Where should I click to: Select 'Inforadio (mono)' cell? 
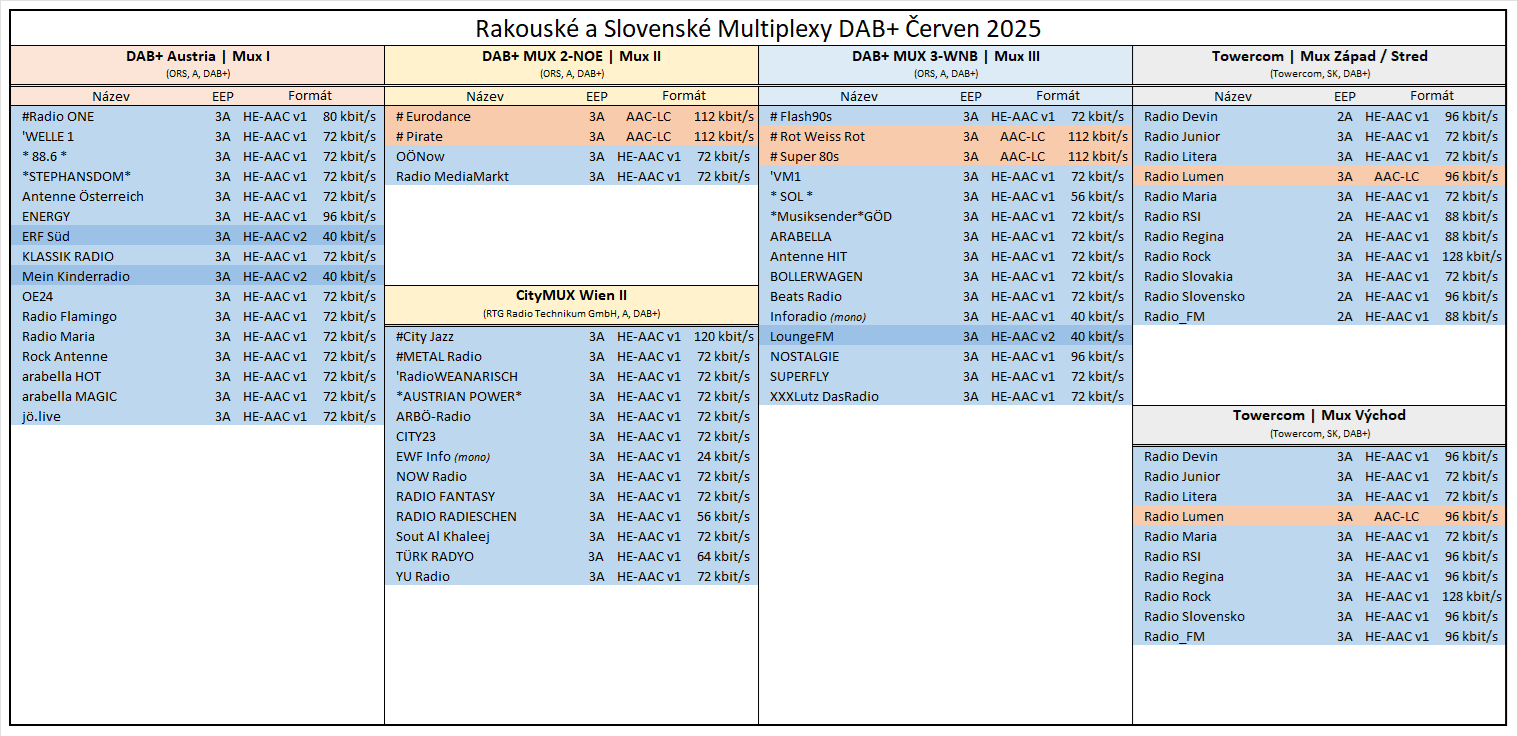point(818,316)
